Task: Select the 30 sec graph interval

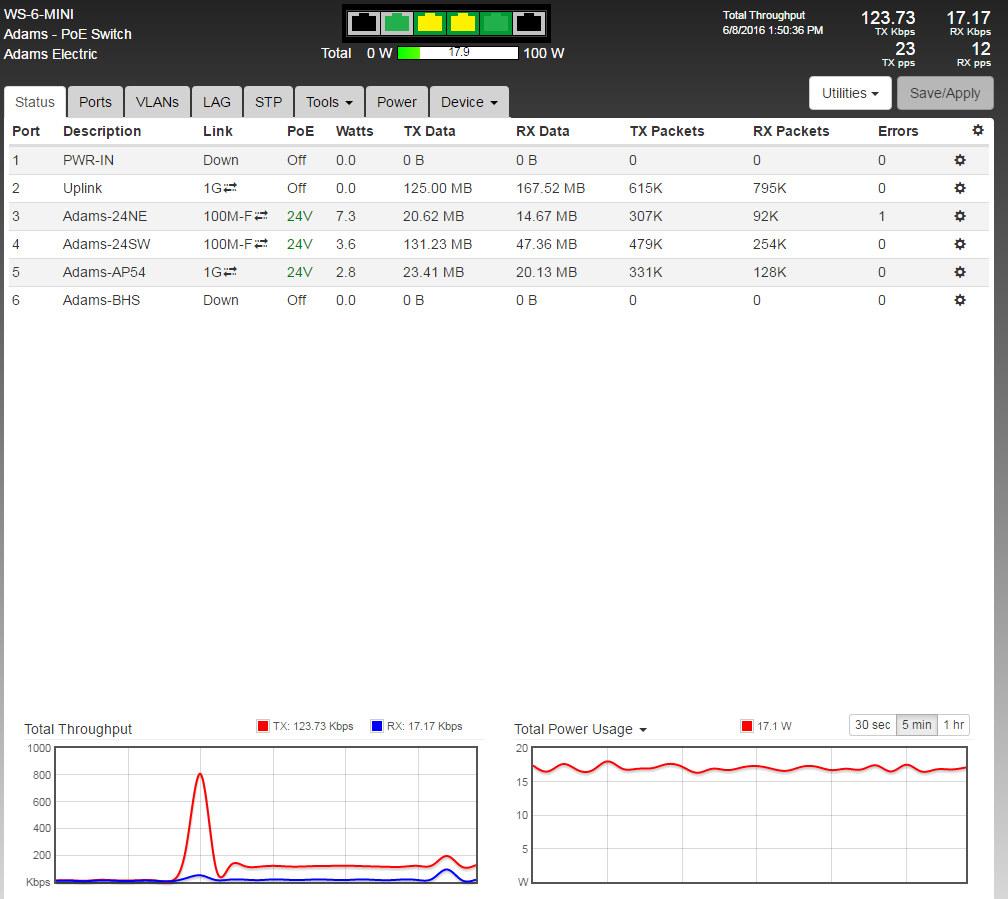Action: pos(872,725)
